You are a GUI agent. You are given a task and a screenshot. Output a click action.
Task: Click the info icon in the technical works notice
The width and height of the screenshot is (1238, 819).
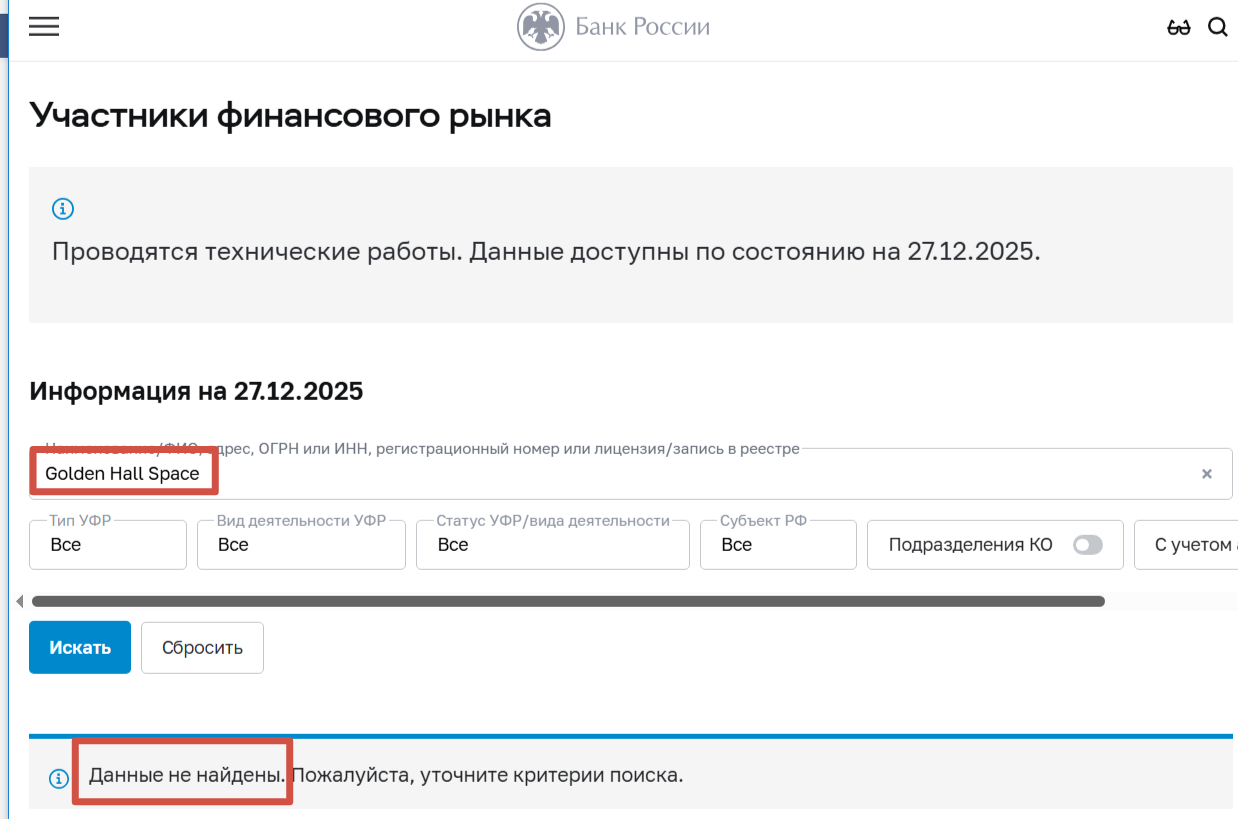click(x=63, y=209)
